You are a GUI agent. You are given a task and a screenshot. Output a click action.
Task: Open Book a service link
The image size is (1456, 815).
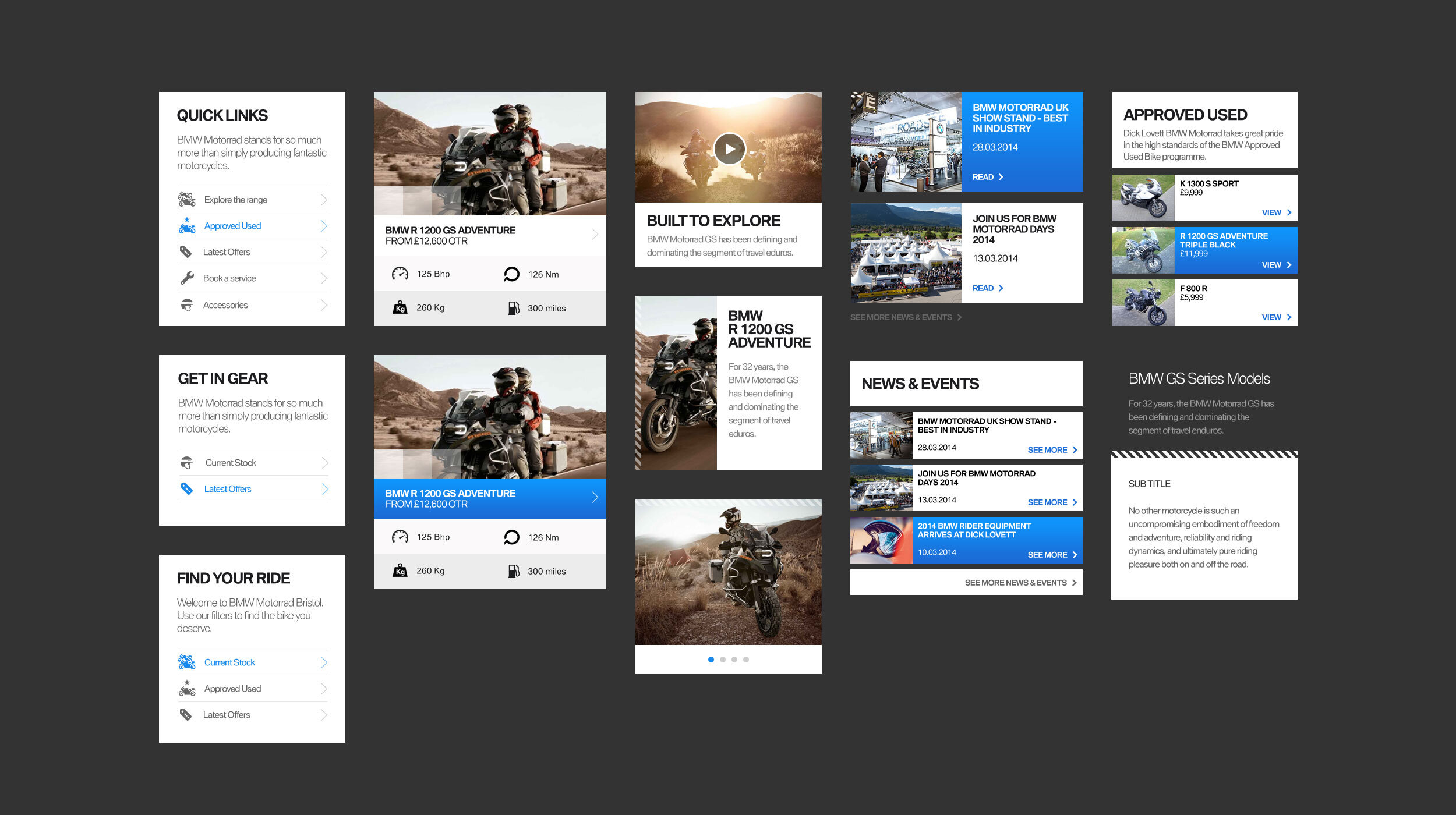pos(229,278)
